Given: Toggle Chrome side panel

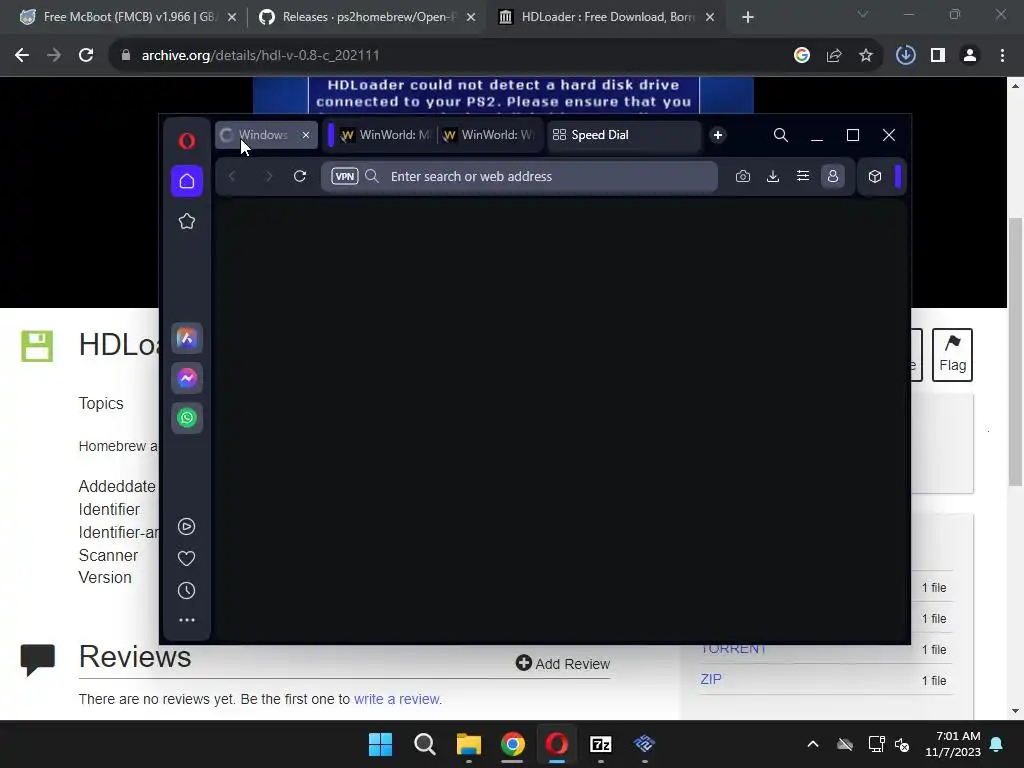Looking at the screenshot, I should click(x=938, y=56).
